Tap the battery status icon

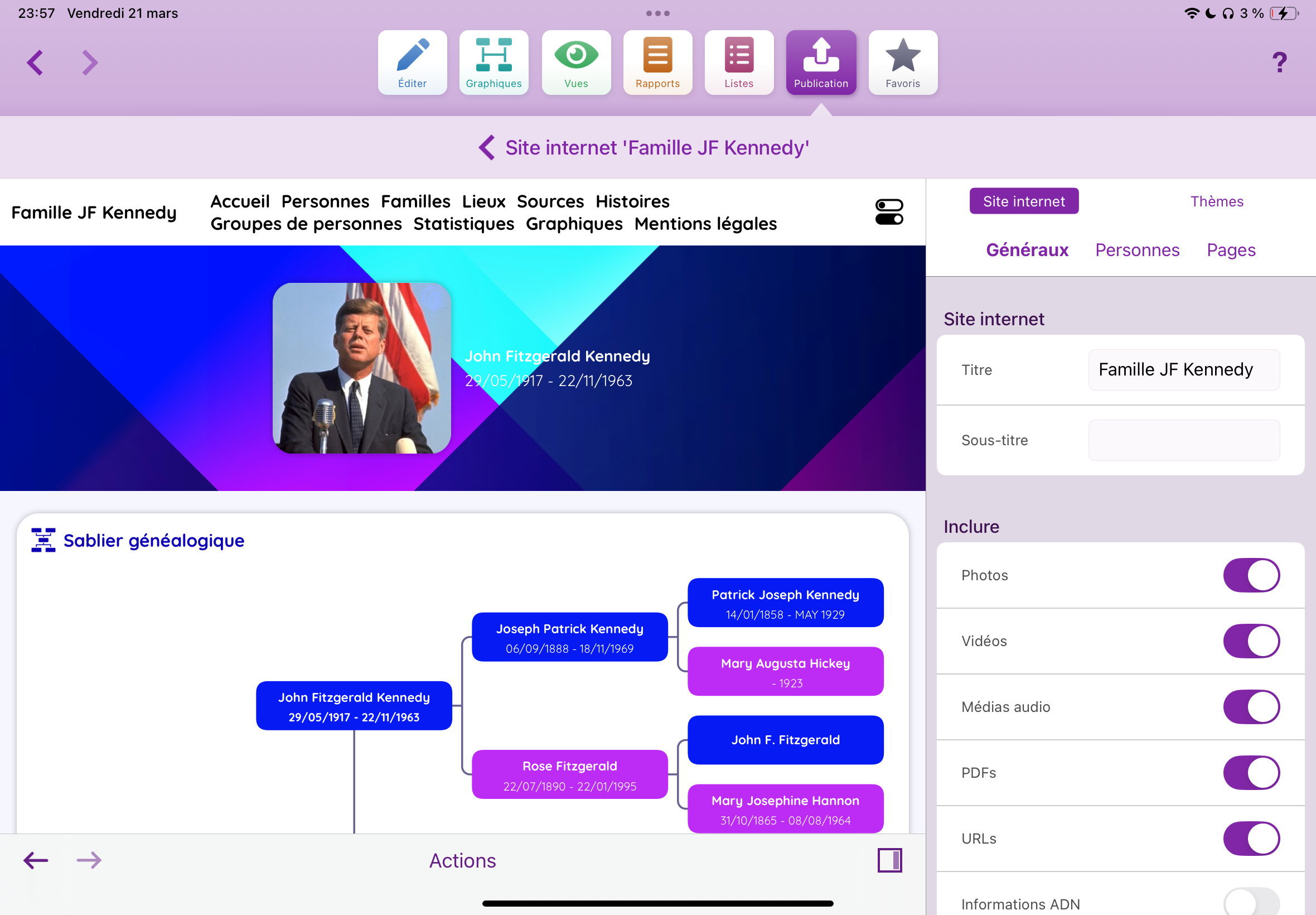(1283, 13)
